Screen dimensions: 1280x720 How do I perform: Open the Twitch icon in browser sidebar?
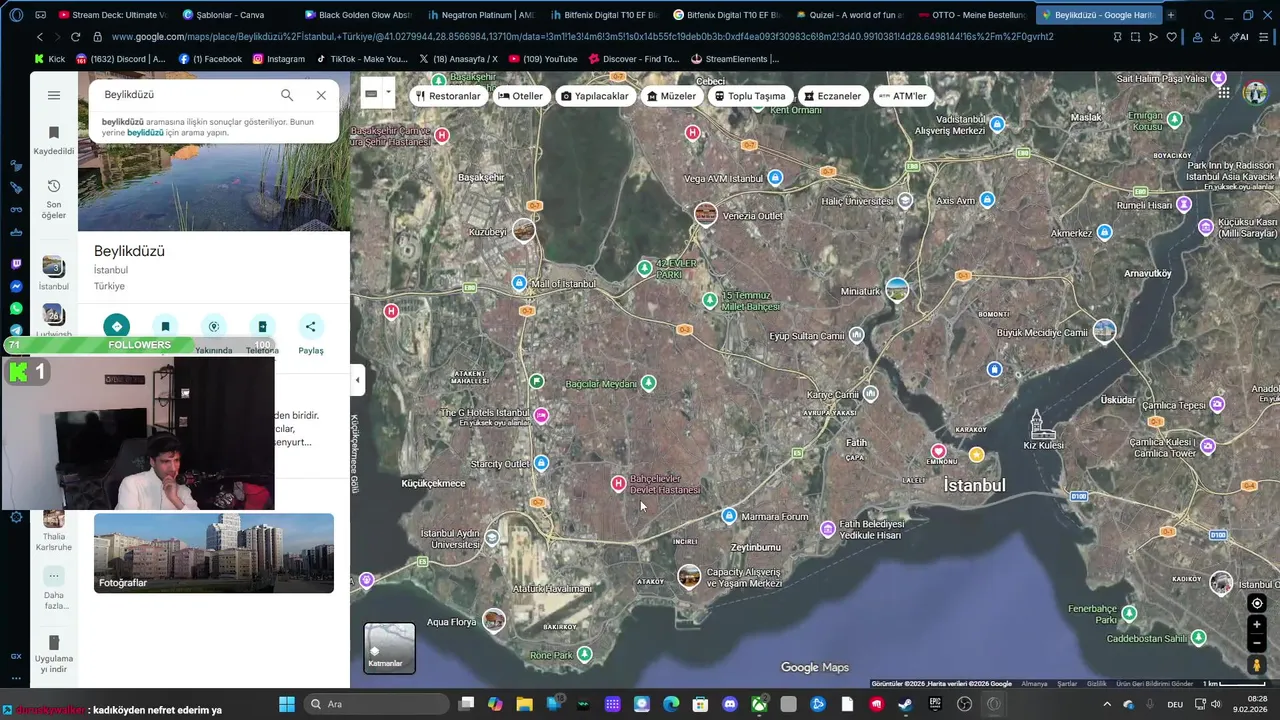16,265
